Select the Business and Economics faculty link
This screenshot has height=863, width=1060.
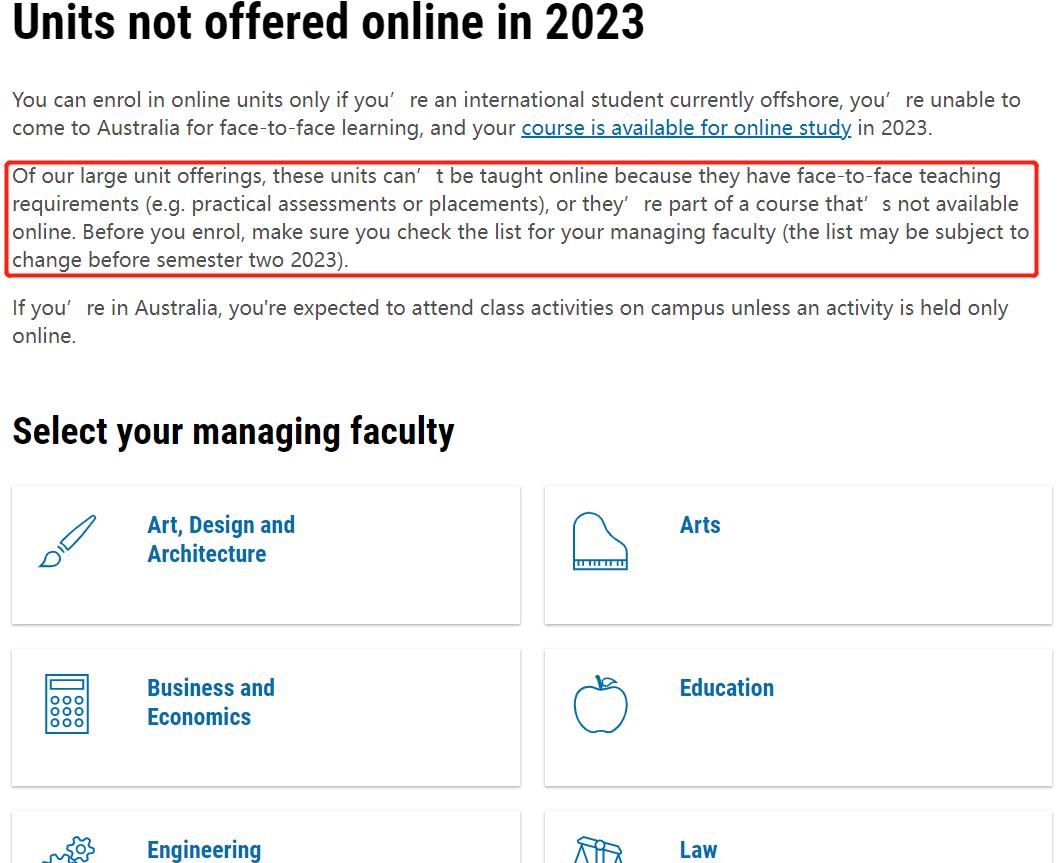point(211,702)
